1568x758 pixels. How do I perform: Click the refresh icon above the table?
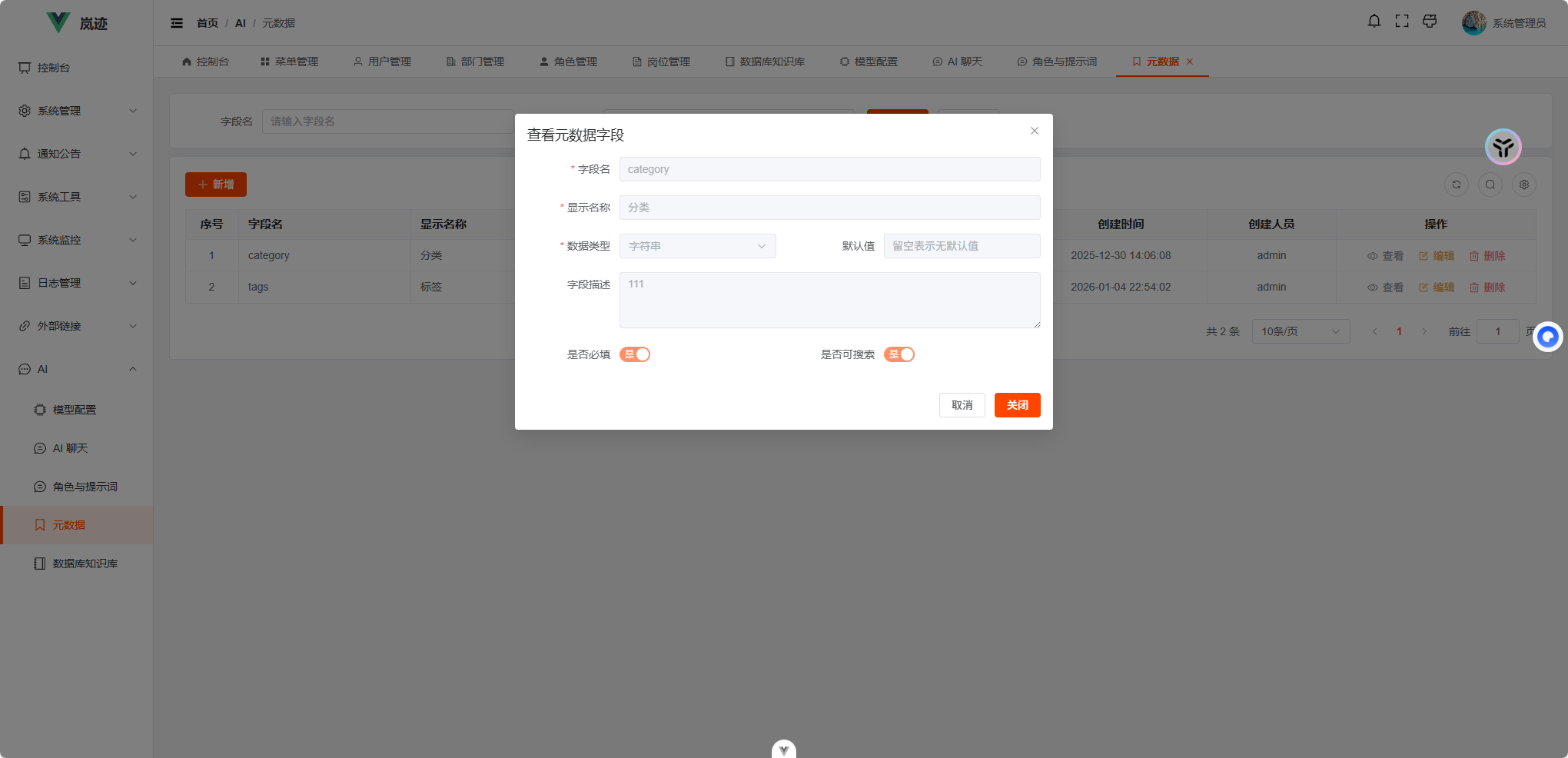pyautogui.click(x=1457, y=185)
